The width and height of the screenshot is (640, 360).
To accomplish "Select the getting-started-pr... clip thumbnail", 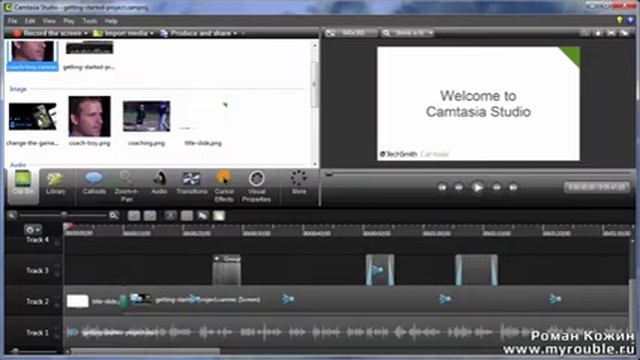I will [x=89, y=55].
